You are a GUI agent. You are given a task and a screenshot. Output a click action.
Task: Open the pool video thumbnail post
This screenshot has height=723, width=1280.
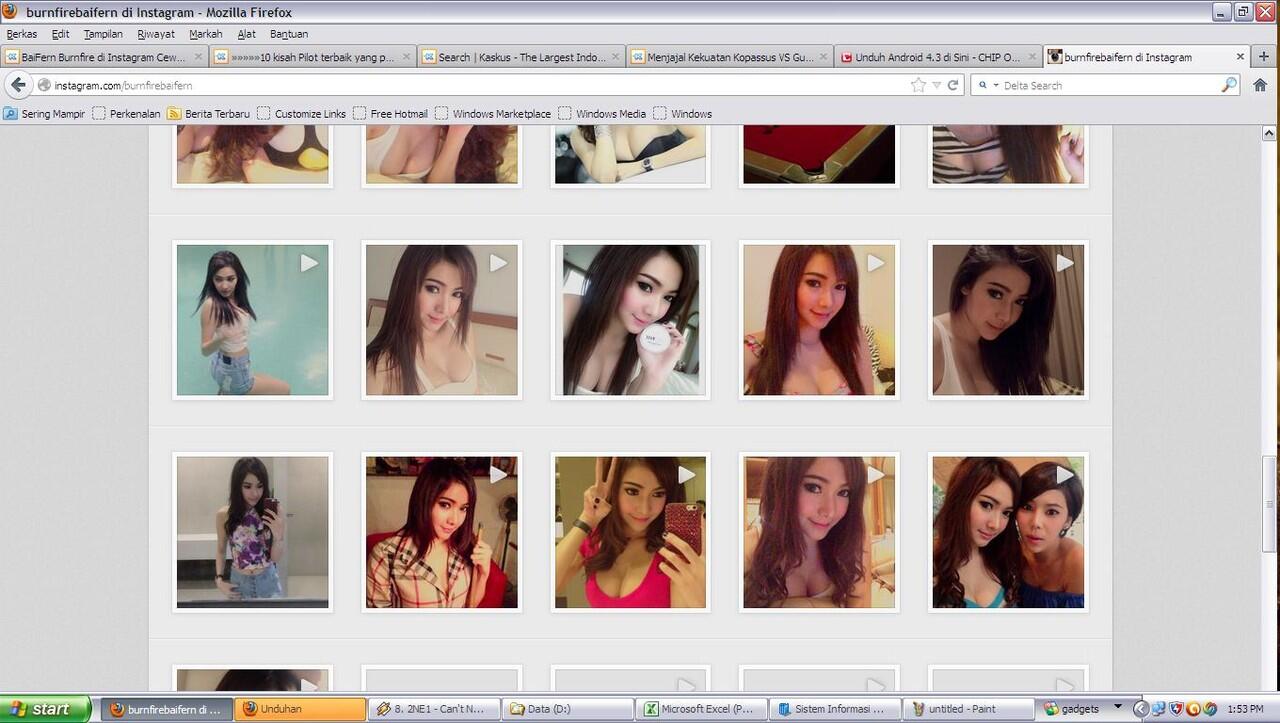pyautogui.click(x=252, y=320)
